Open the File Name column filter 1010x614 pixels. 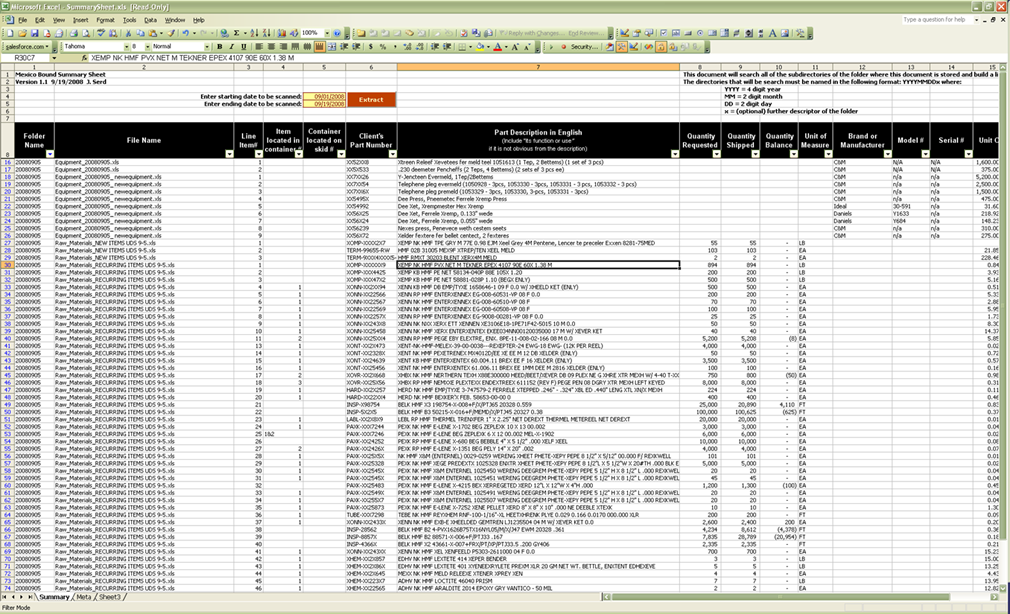[229, 154]
